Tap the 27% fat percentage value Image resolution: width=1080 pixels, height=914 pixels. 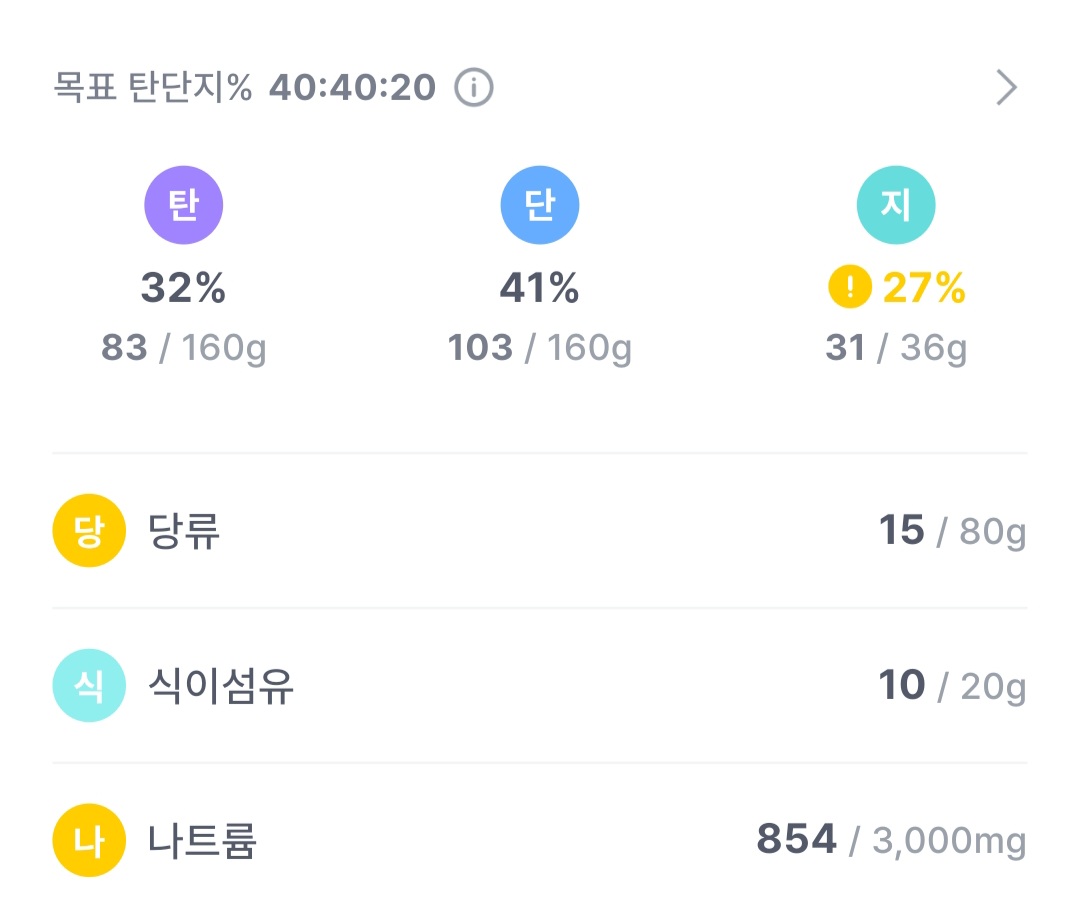pos(924,289)
